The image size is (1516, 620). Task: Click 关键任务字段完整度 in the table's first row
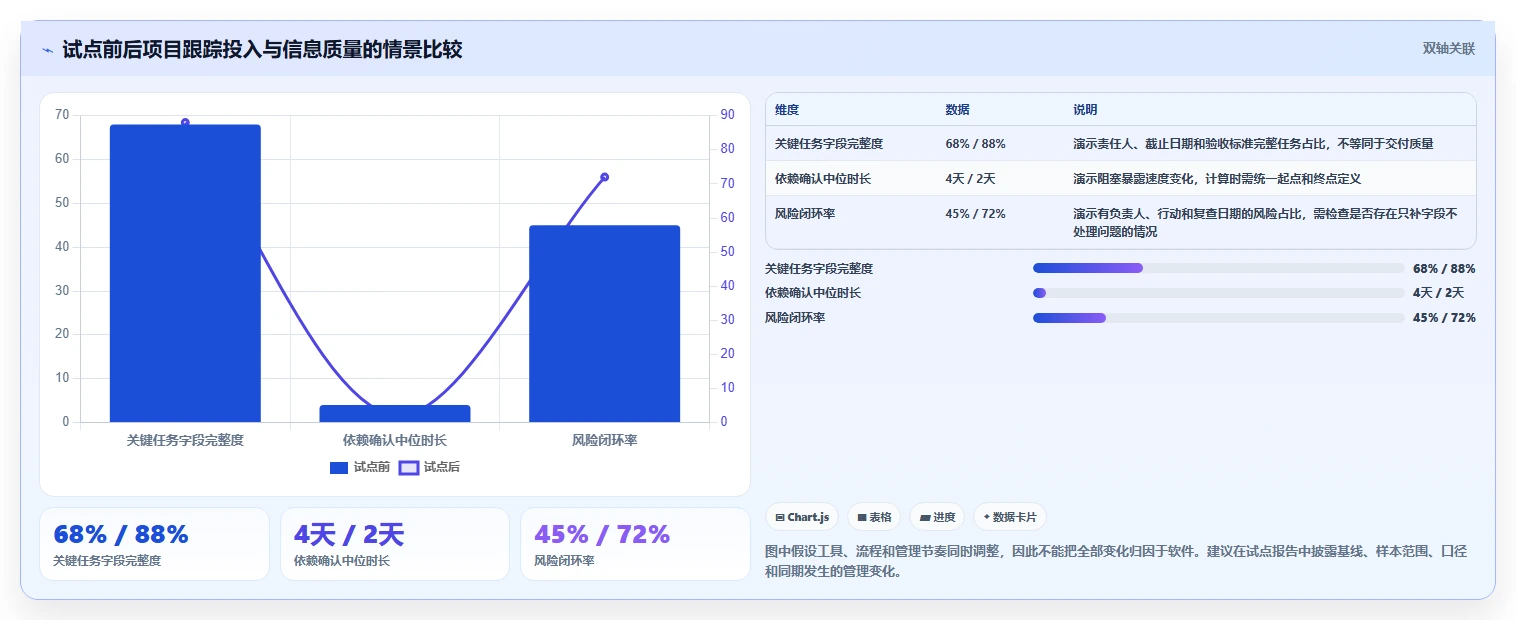(829, 144)
